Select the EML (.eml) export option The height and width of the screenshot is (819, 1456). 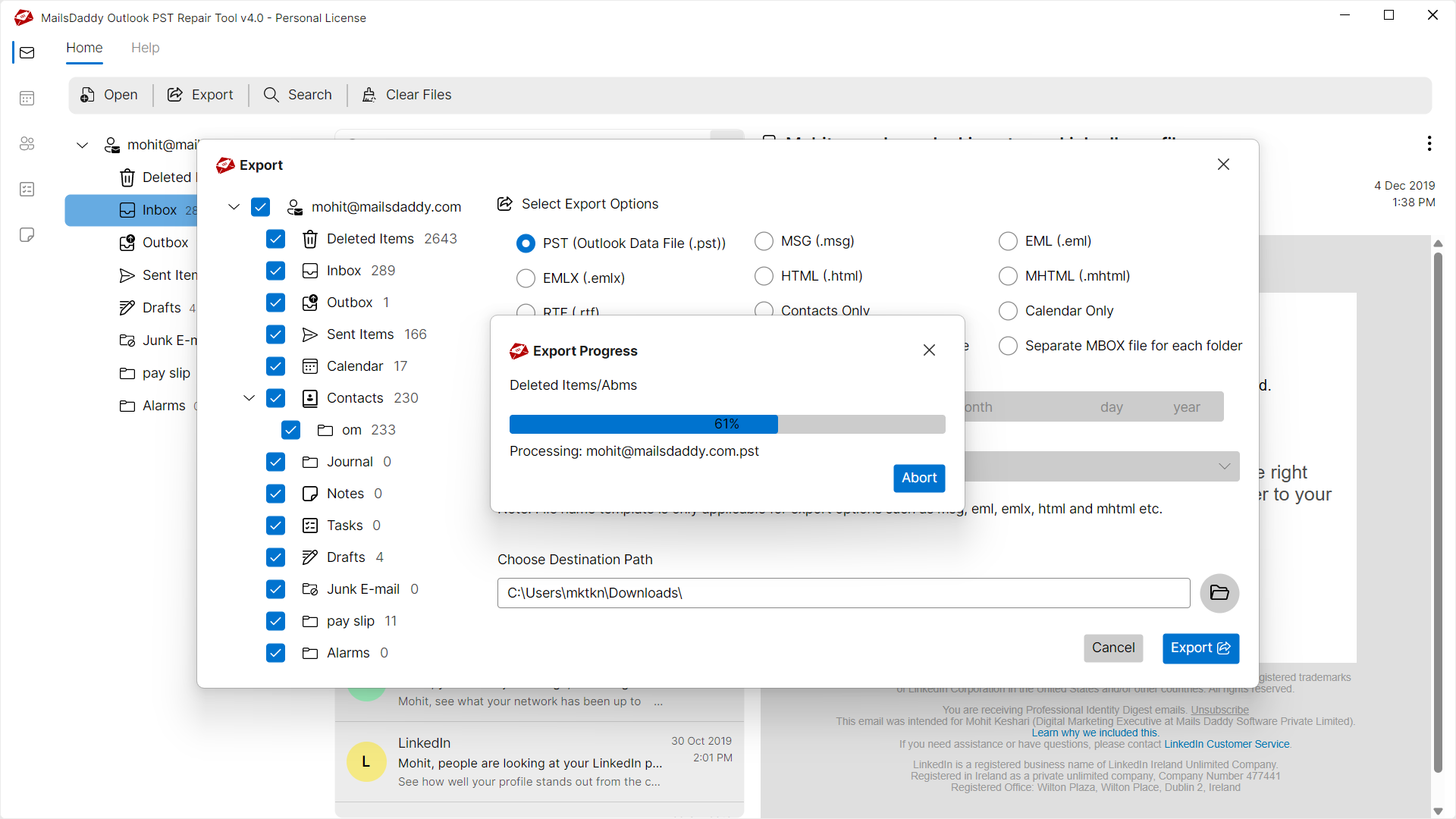[x=1008, y=241]
